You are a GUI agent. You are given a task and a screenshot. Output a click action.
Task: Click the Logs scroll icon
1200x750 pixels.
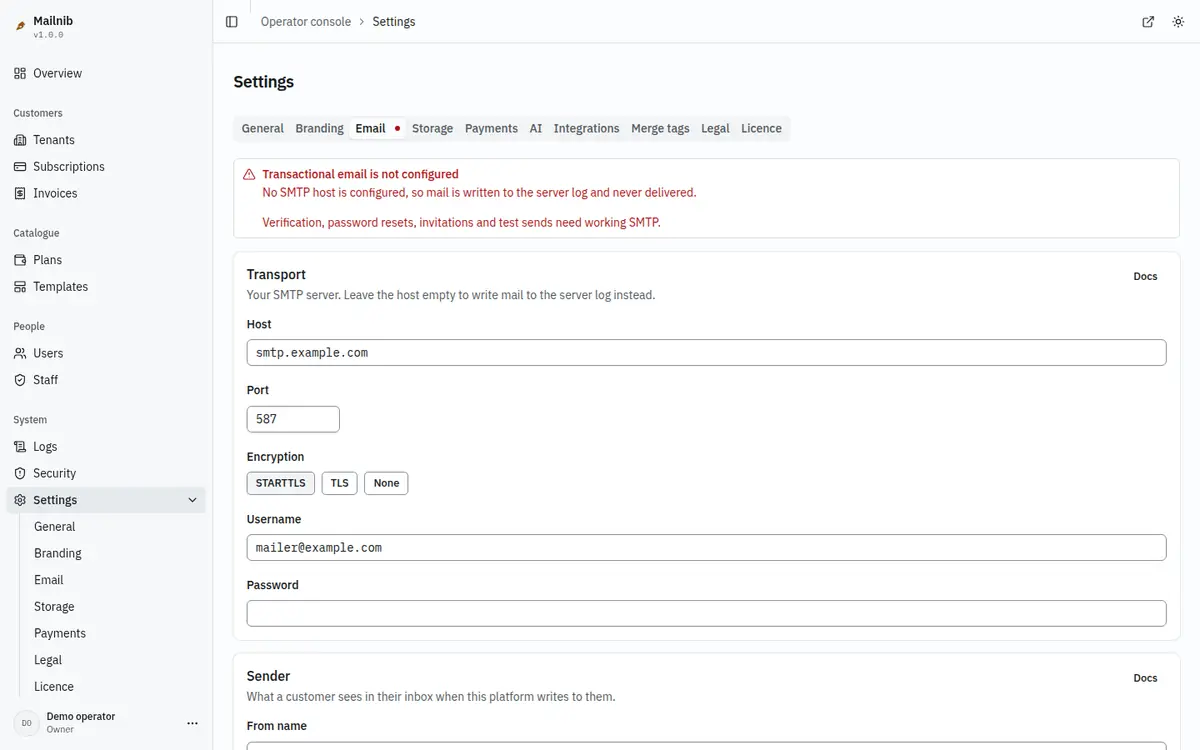click(20, 447)
